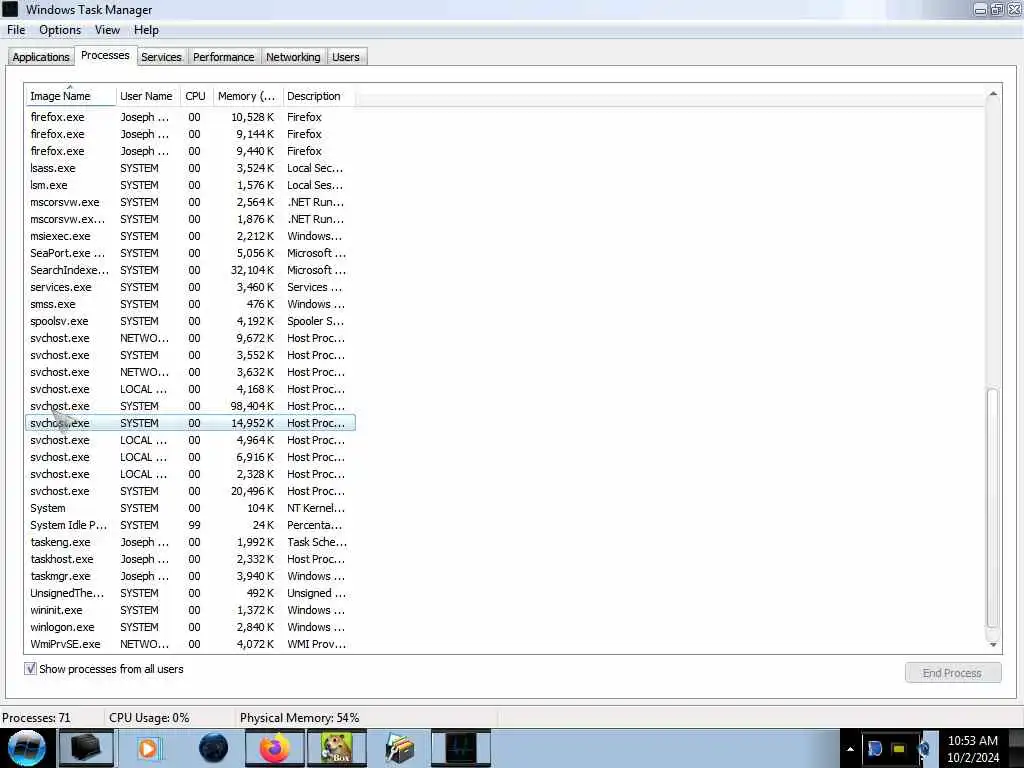This screenshot has height=768, width=1024.
Task: Click the process list scrollbar thumb
Action: [x=993, y=507]
